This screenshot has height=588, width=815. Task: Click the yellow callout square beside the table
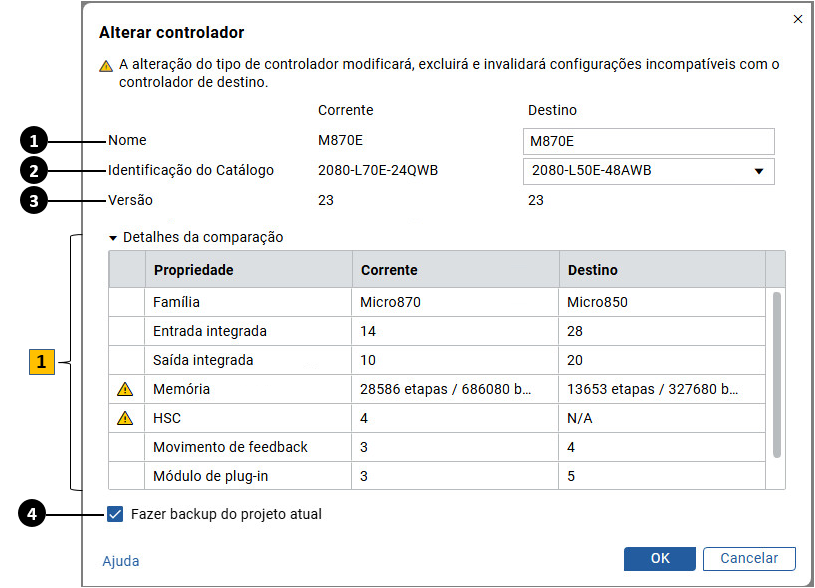point(41,363)
